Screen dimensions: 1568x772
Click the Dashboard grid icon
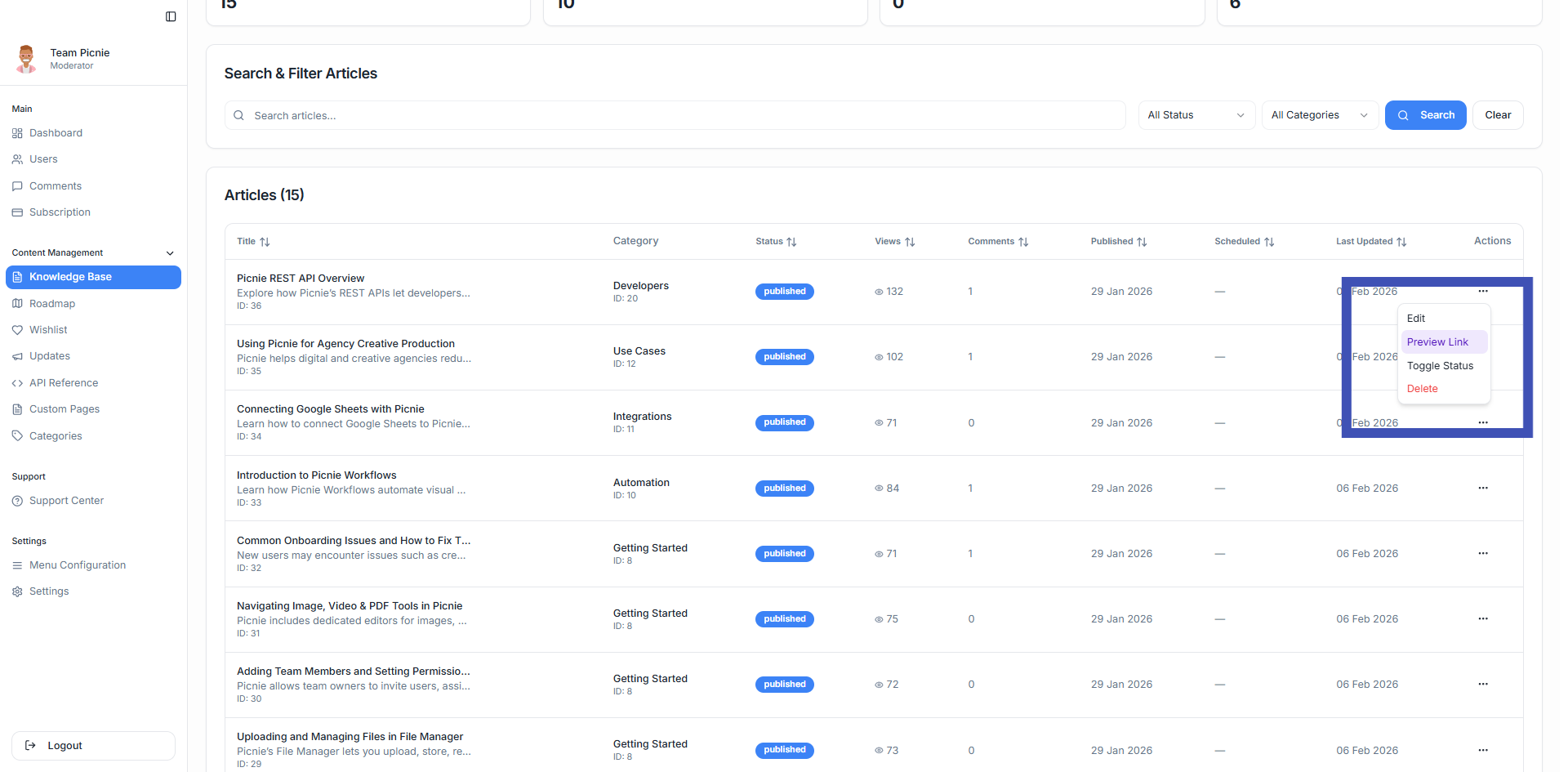coord(17,133)
